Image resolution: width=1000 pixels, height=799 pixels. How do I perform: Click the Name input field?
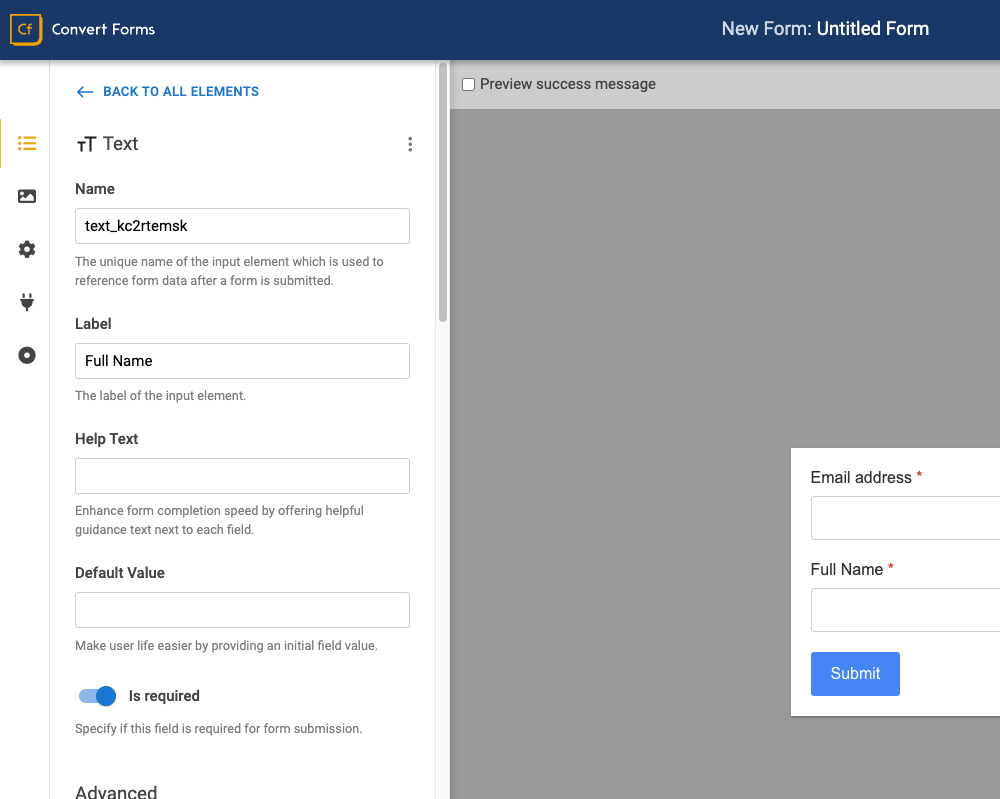coord(242,226)
